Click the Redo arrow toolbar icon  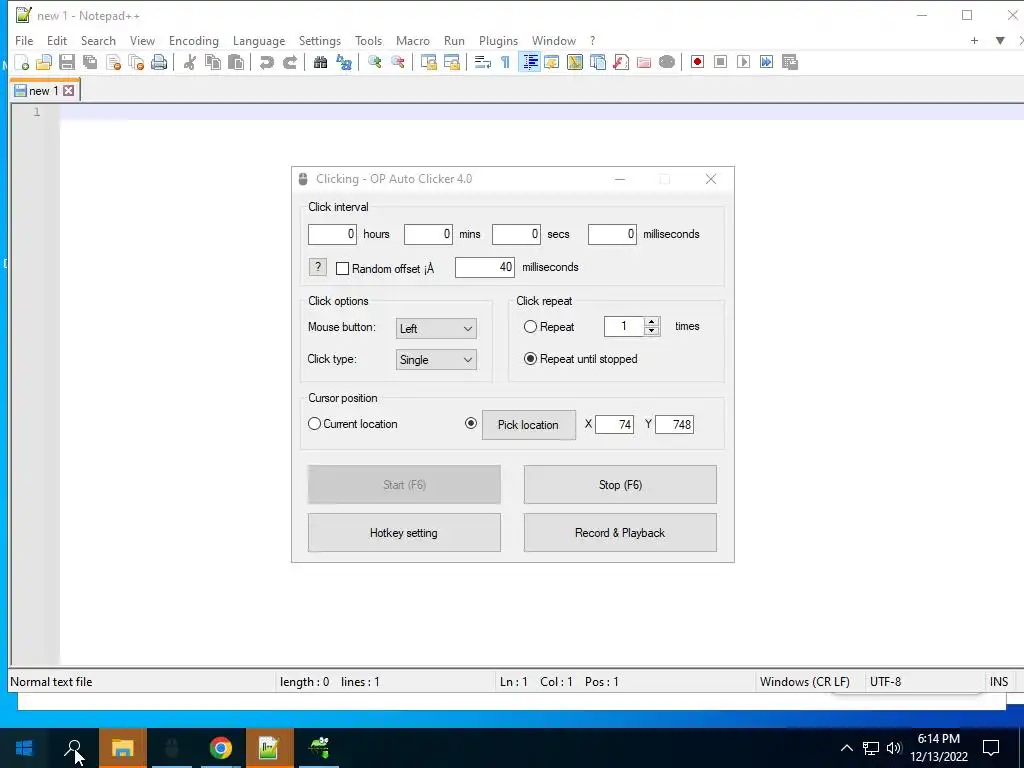click(x=289, y=62)
